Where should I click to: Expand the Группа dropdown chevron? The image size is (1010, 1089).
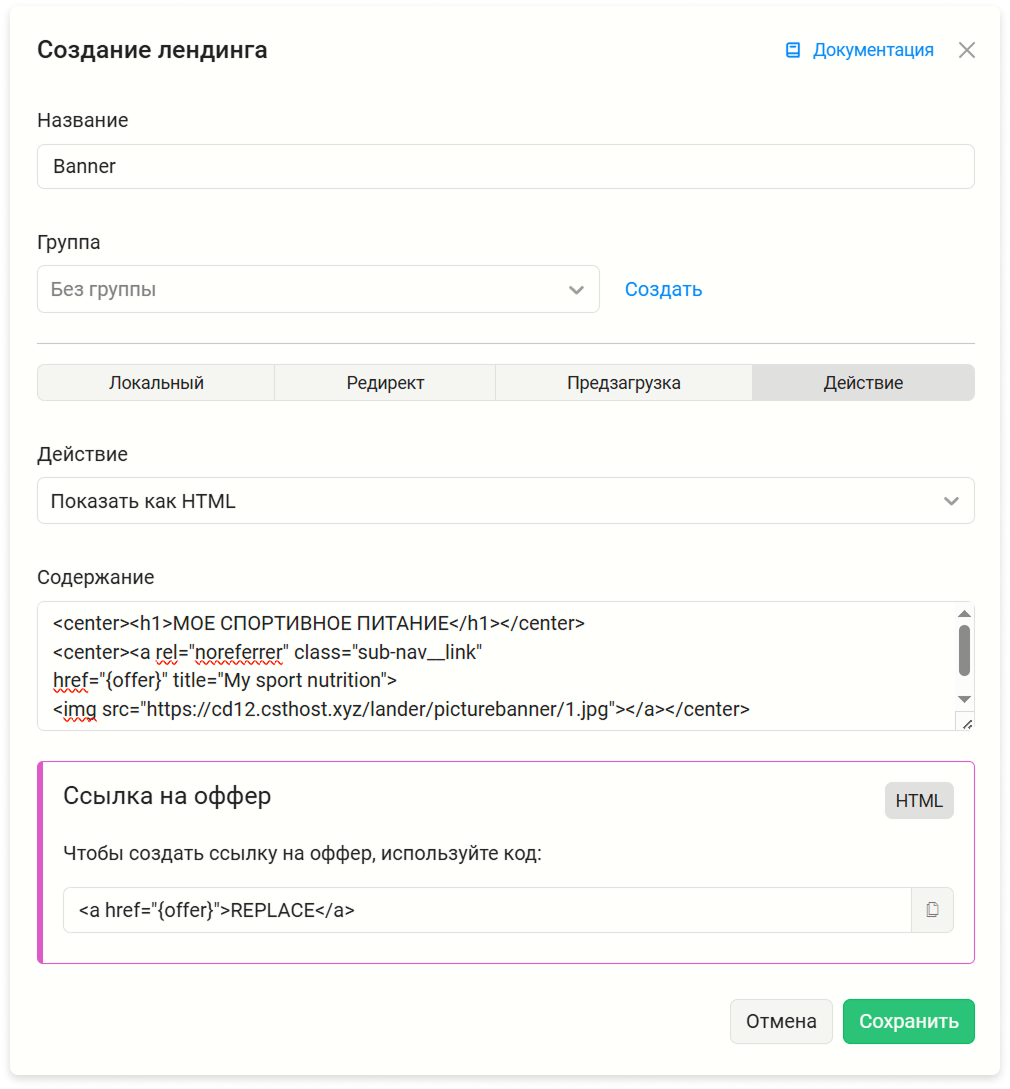[x=576, y=290]
